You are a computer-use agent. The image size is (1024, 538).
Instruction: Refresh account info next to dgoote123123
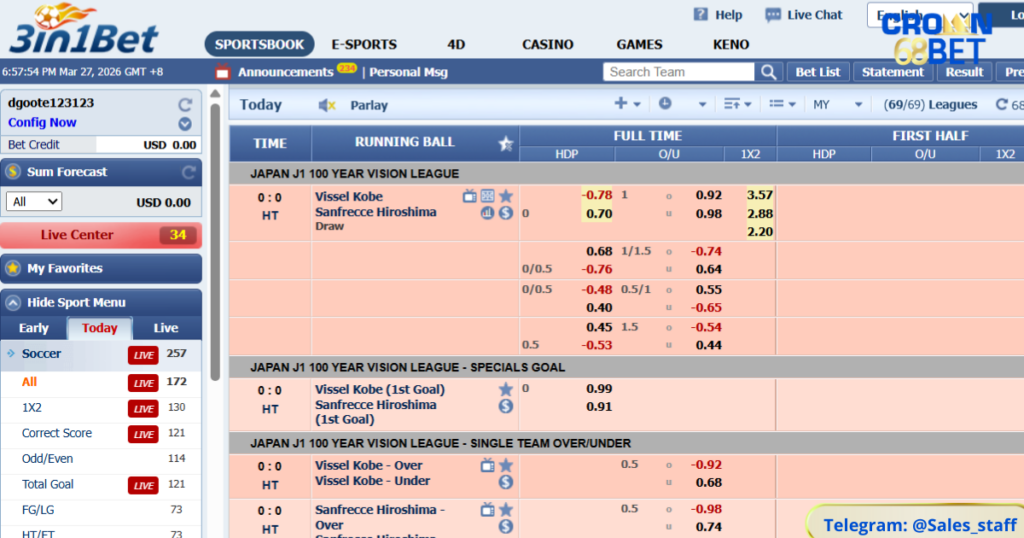[x=185, y=104]
